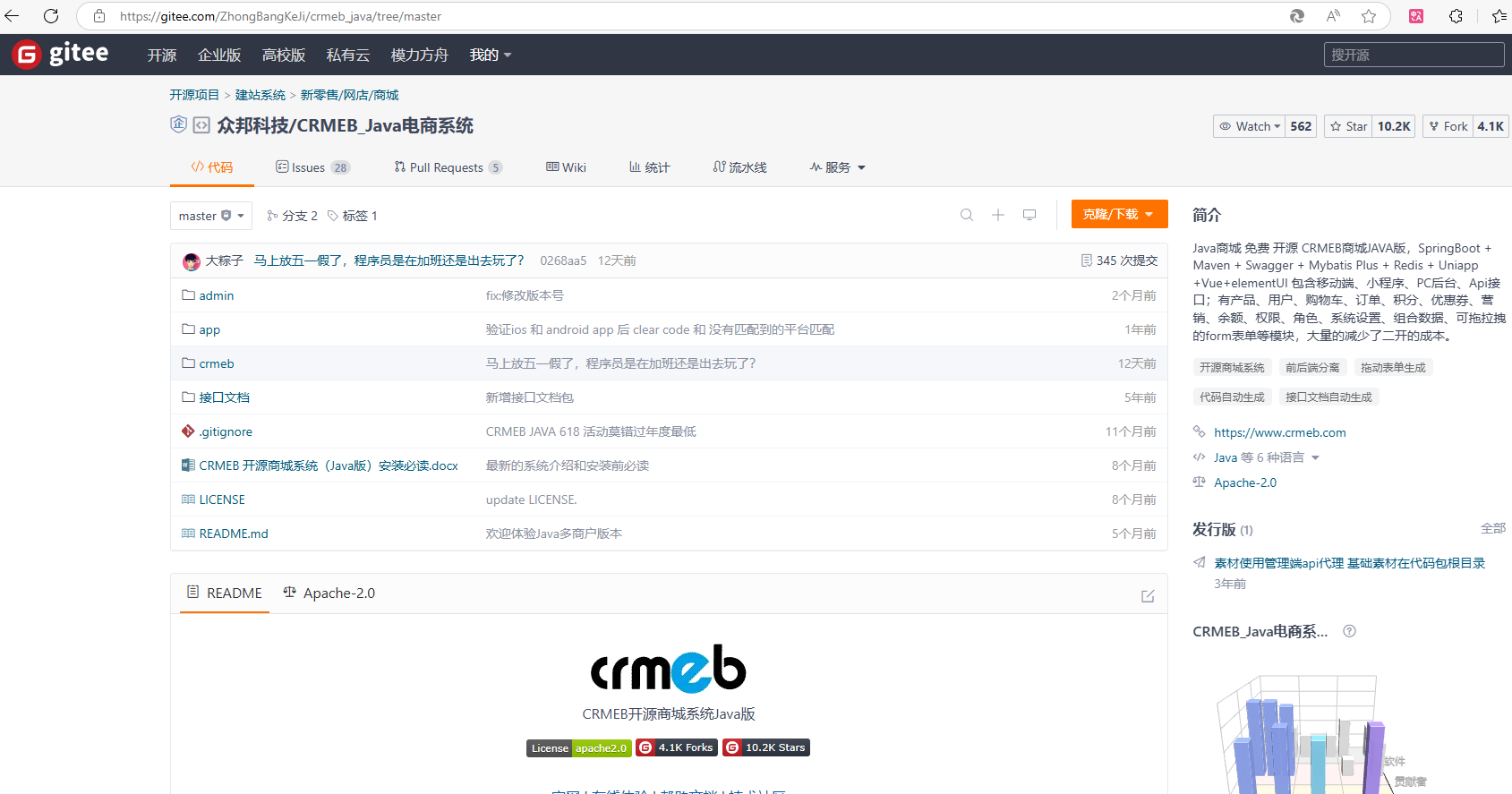
Task: Click the 搜开源 search field
Action: (1414, 55)
